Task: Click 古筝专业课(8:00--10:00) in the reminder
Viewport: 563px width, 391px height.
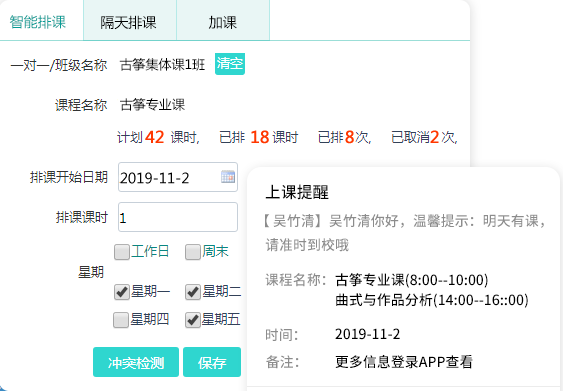Action: point(411,280)
